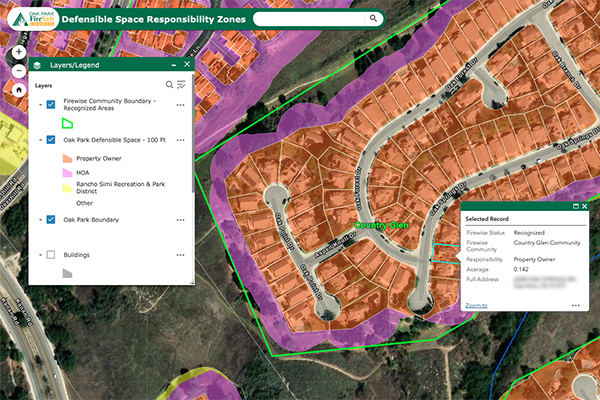Minimize the Layers/Legend panel
Screen dimensions: 600x400
[174, 64]
